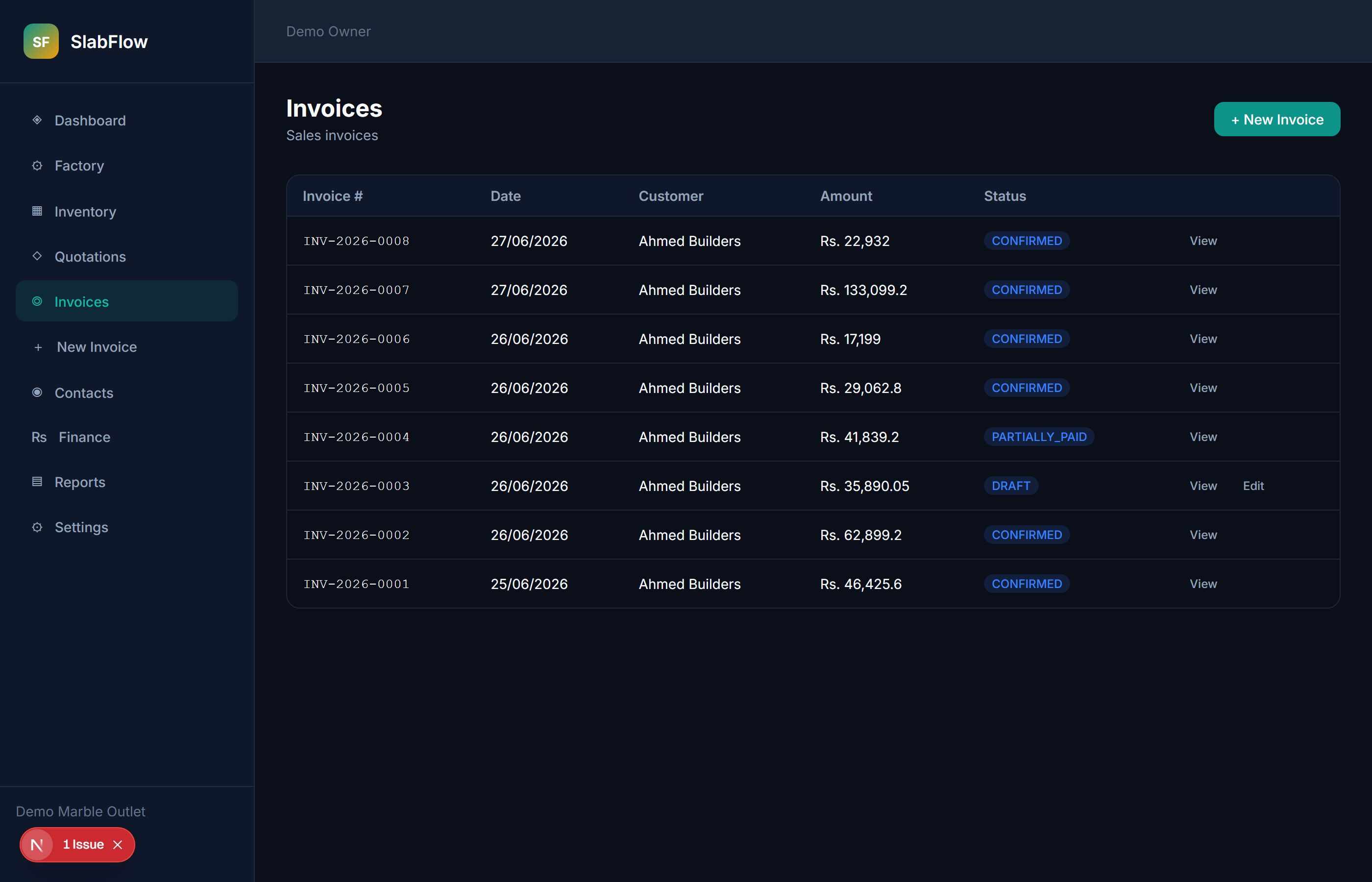Go to the Finance section
This screenshot has width=1372, height=882.
(x=126, y=437)
